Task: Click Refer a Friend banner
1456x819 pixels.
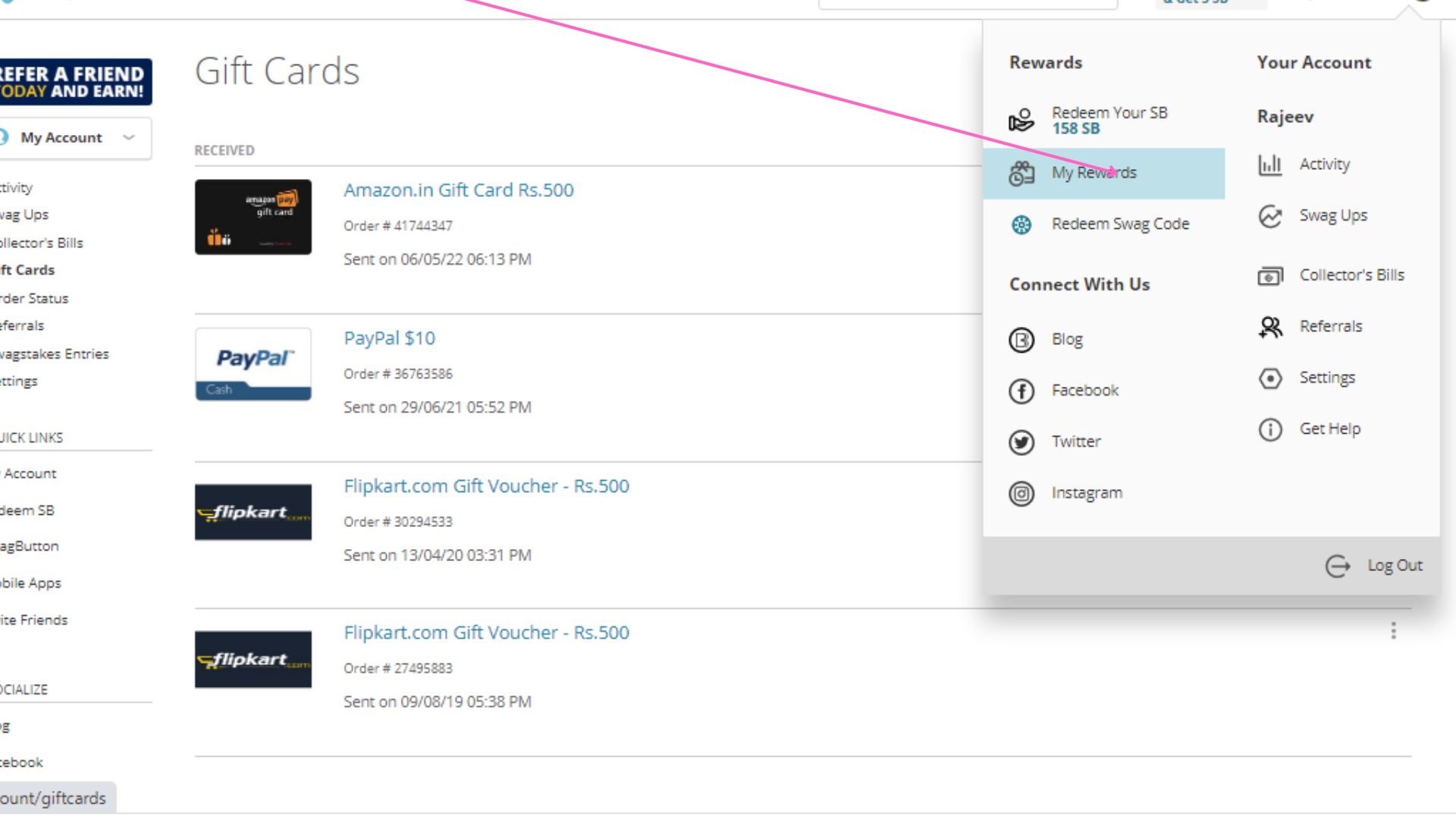Action: [x=74, y=82]
